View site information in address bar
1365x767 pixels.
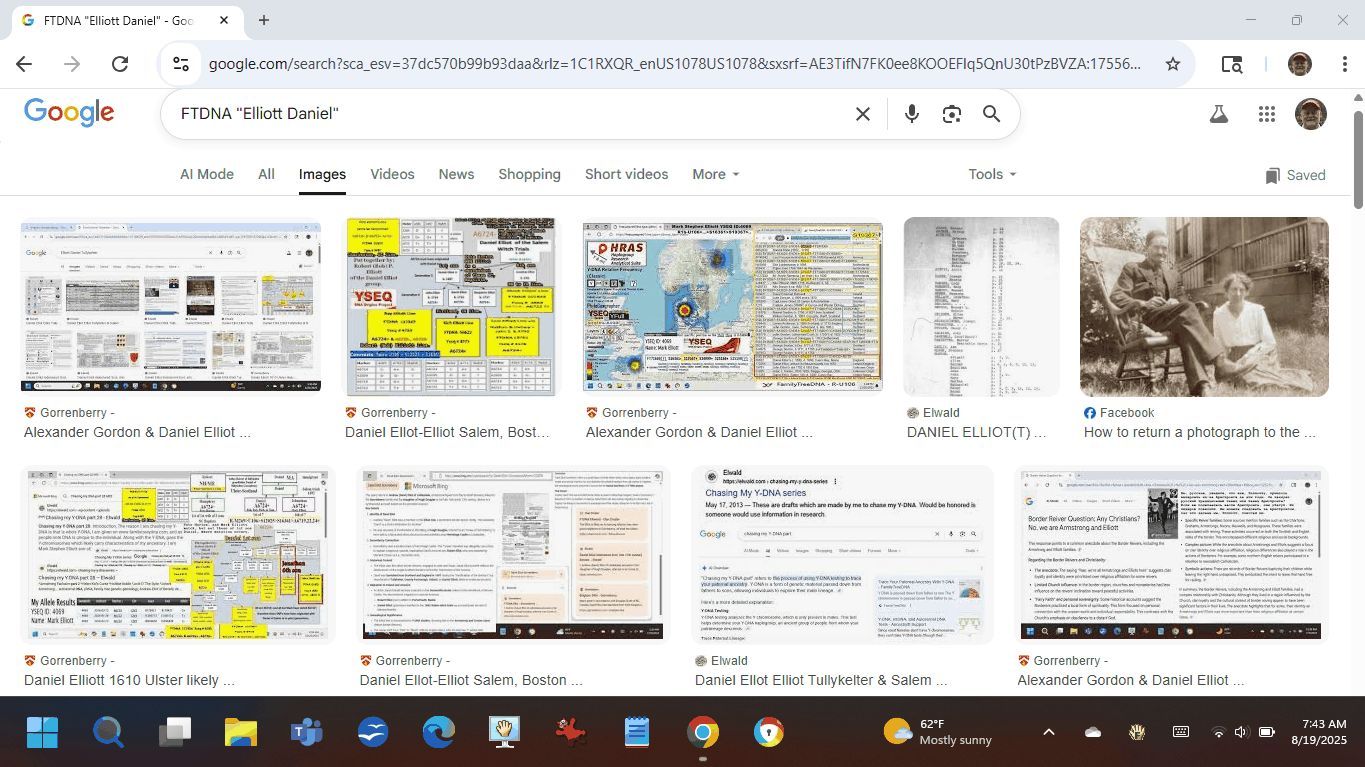point(181,64)
